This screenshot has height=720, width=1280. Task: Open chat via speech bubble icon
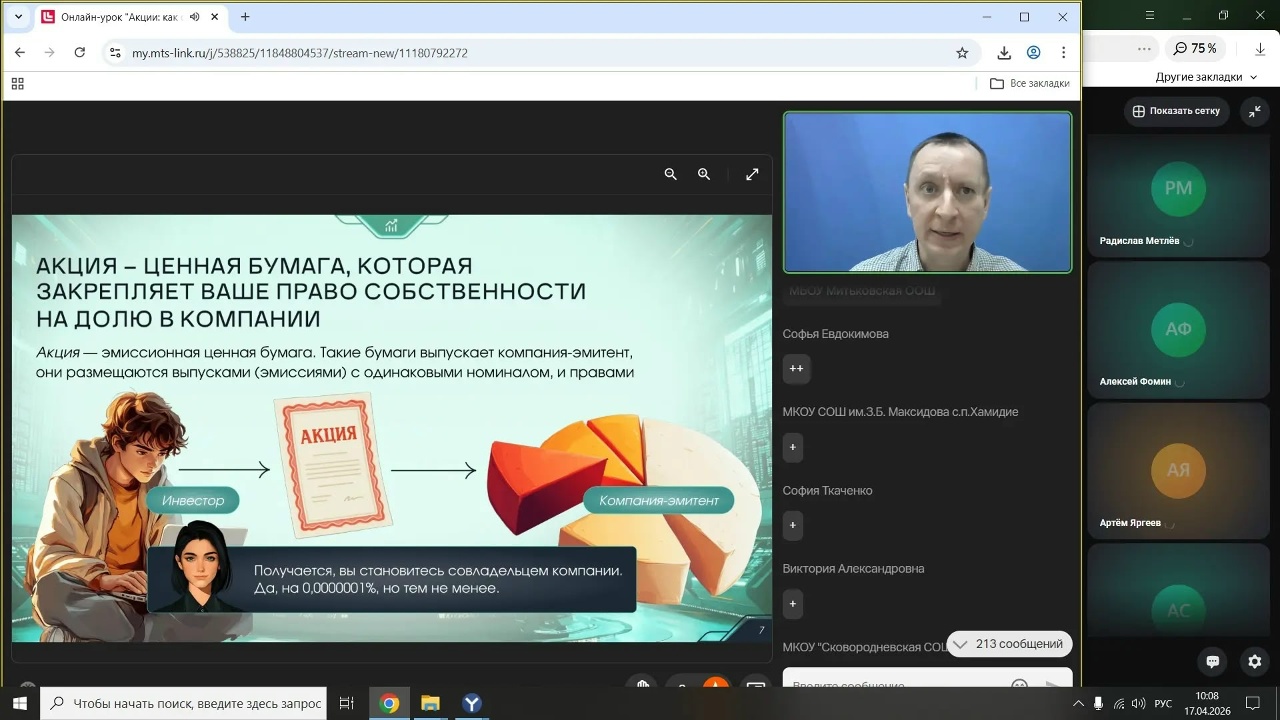point(1212,661)
